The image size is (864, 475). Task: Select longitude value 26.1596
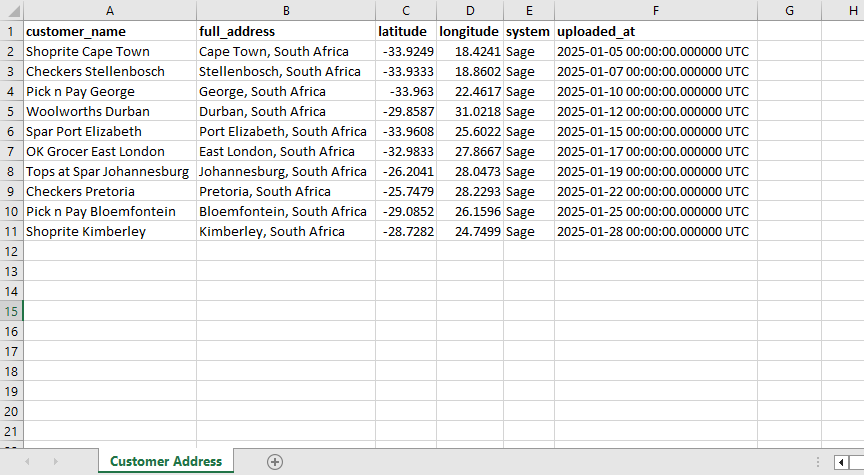tap(470, 211)
